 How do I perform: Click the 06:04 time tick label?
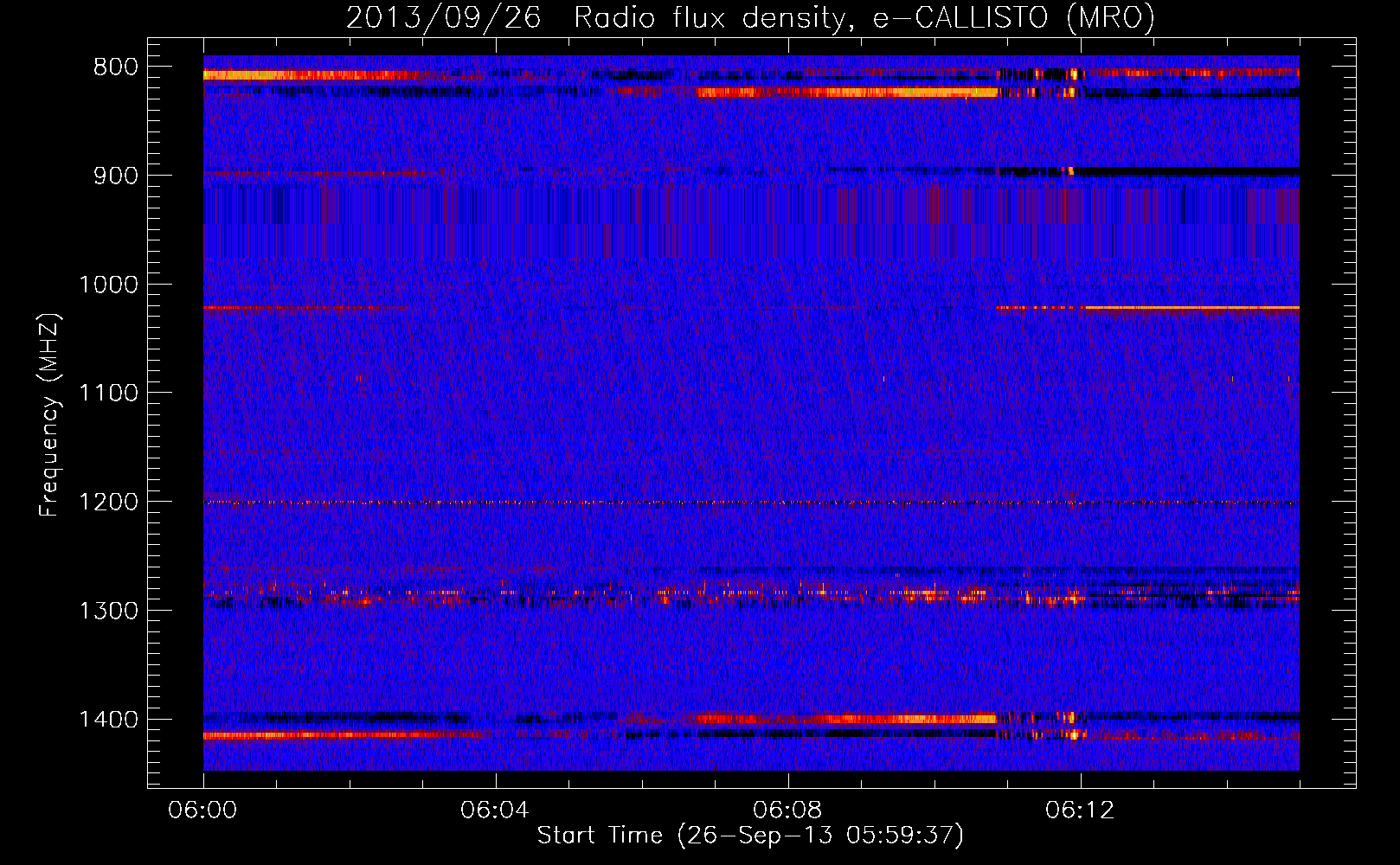tap(496, 811)
